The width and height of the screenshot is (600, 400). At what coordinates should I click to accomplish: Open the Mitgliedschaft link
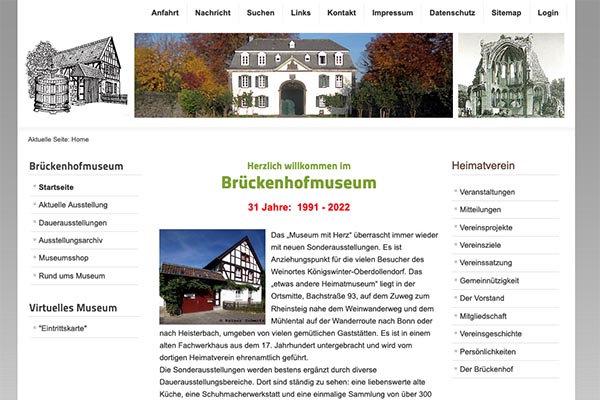coord(483,316)
